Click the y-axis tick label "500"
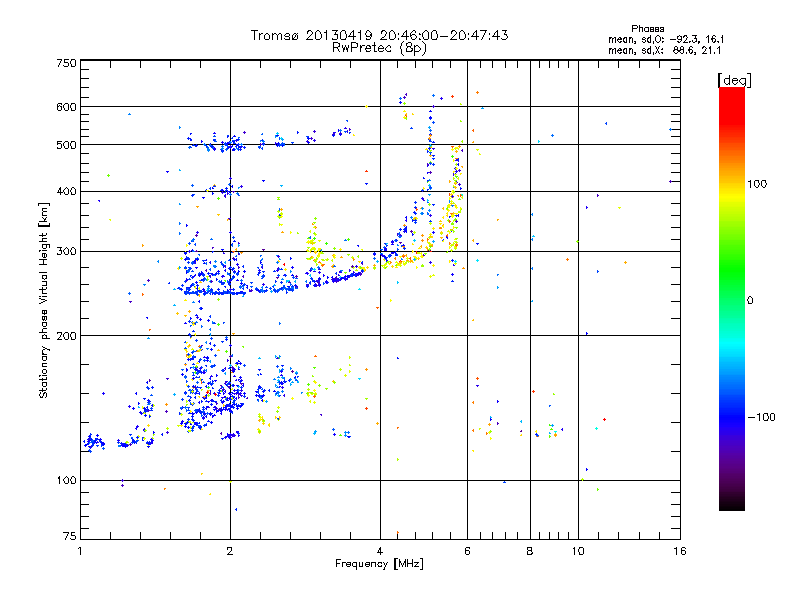The width and height of the screenshot is (800, 600). click(66, 145)
